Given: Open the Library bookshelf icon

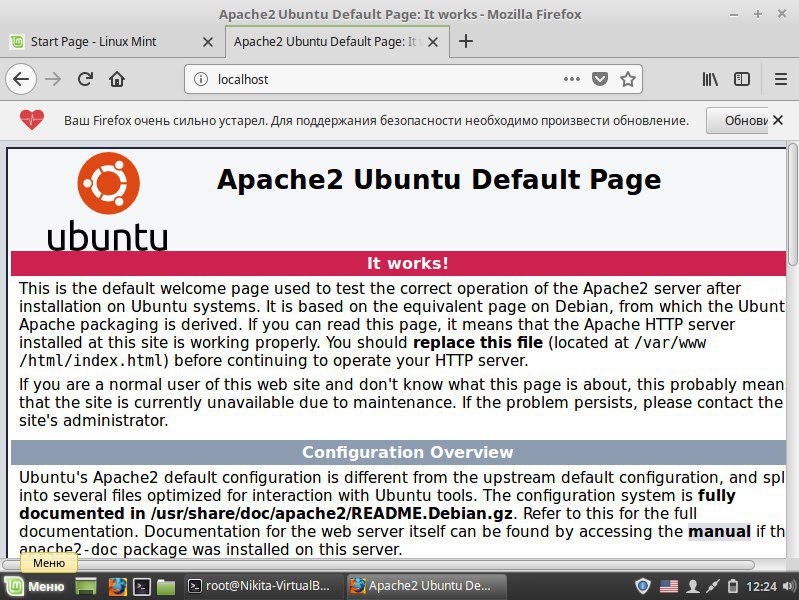Looking at the screenshot, I should tap(710, 79).
